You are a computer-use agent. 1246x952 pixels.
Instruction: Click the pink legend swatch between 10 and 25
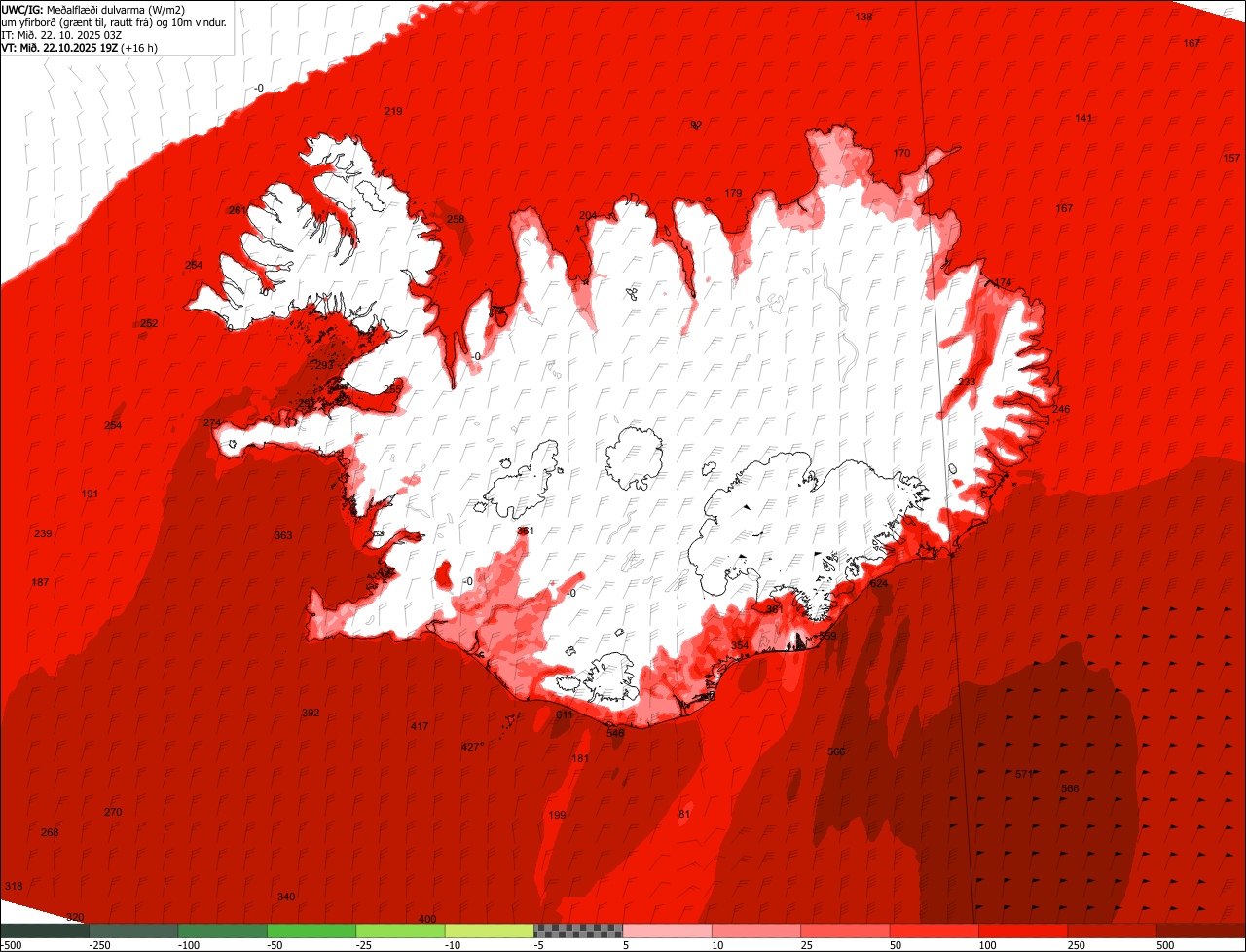tap(756, 931)
